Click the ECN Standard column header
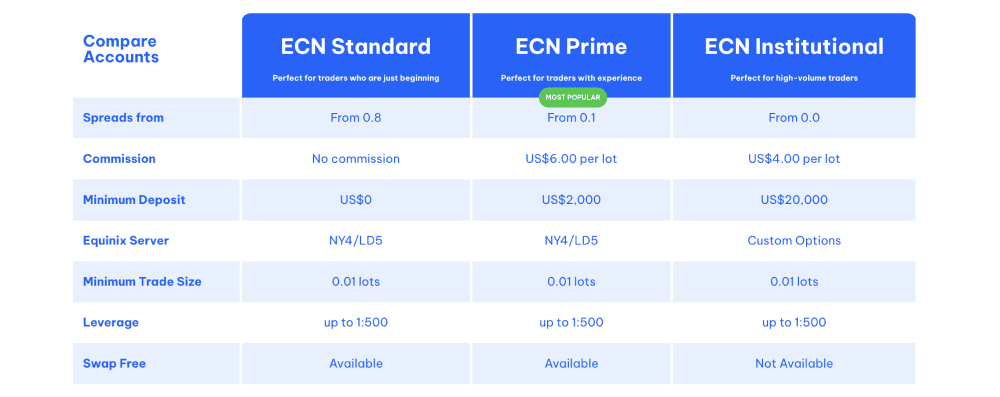 pos(356,56)
